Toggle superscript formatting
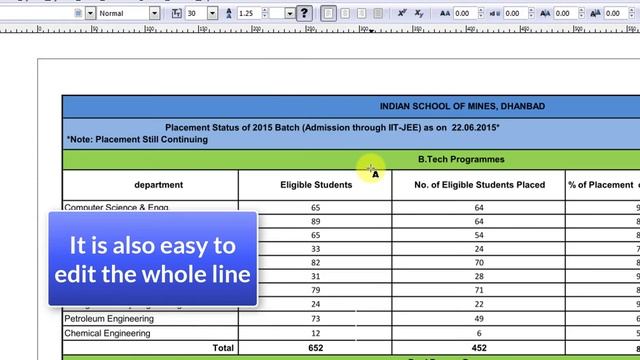Viewport: 640px width, 360px height. coord(402,13)
